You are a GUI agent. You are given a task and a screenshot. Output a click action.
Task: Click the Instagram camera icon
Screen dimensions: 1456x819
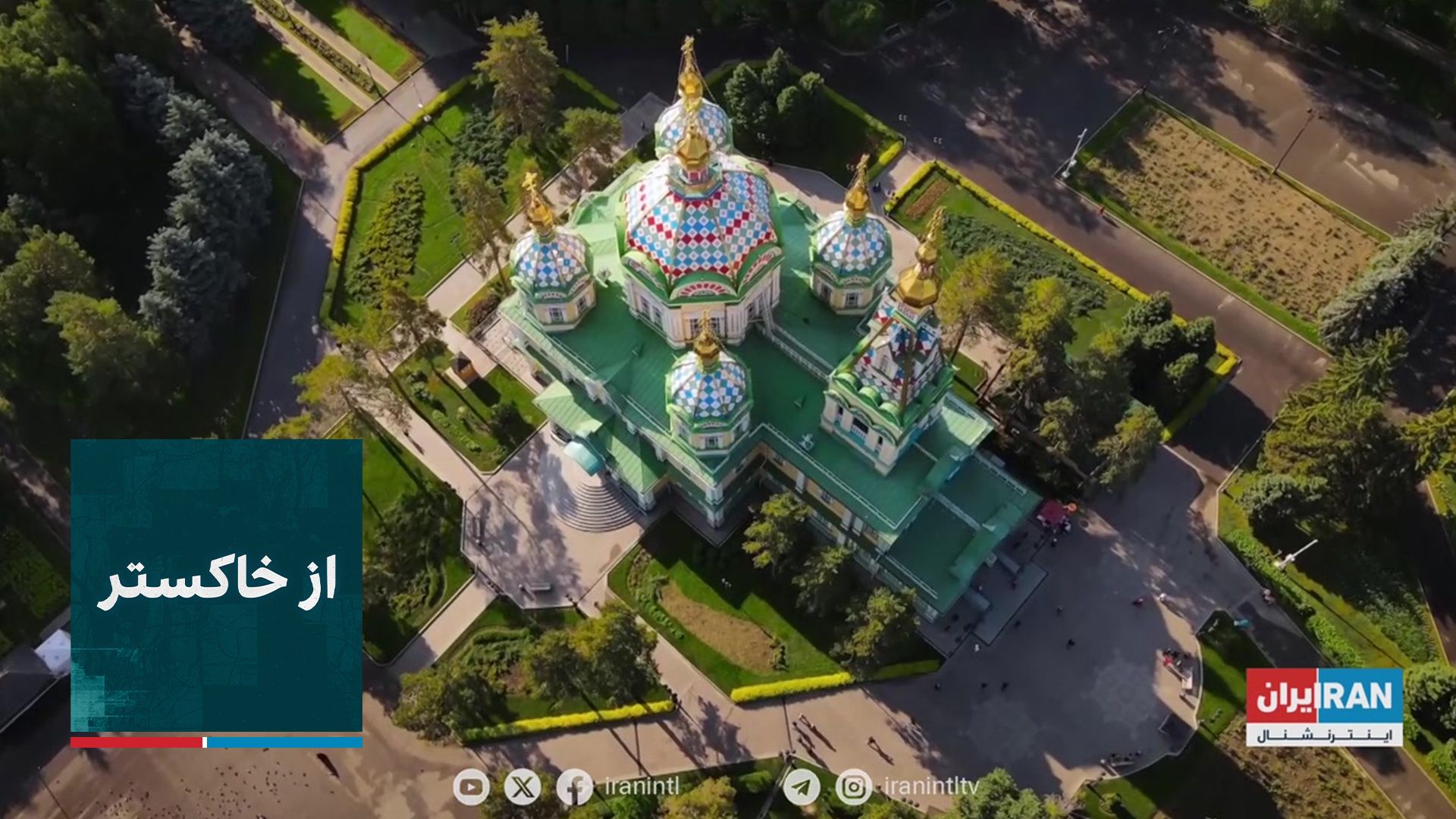coord(853,787)
